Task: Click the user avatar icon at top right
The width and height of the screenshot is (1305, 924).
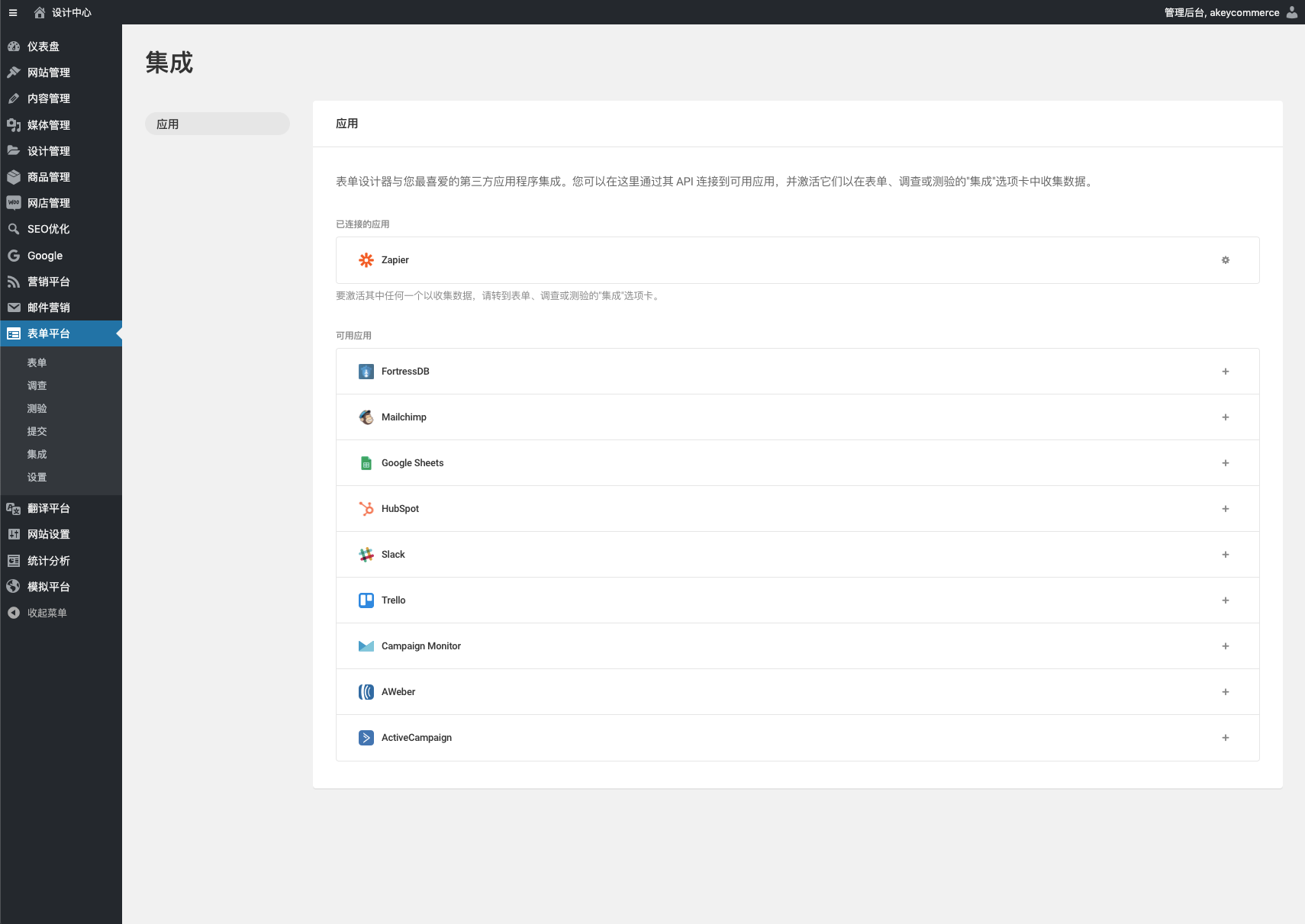Action: (1291, 12)
